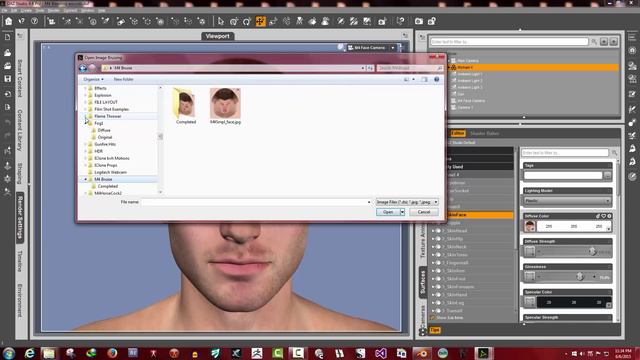Click the Diffuse Strength map button

[x=530, y=251]
